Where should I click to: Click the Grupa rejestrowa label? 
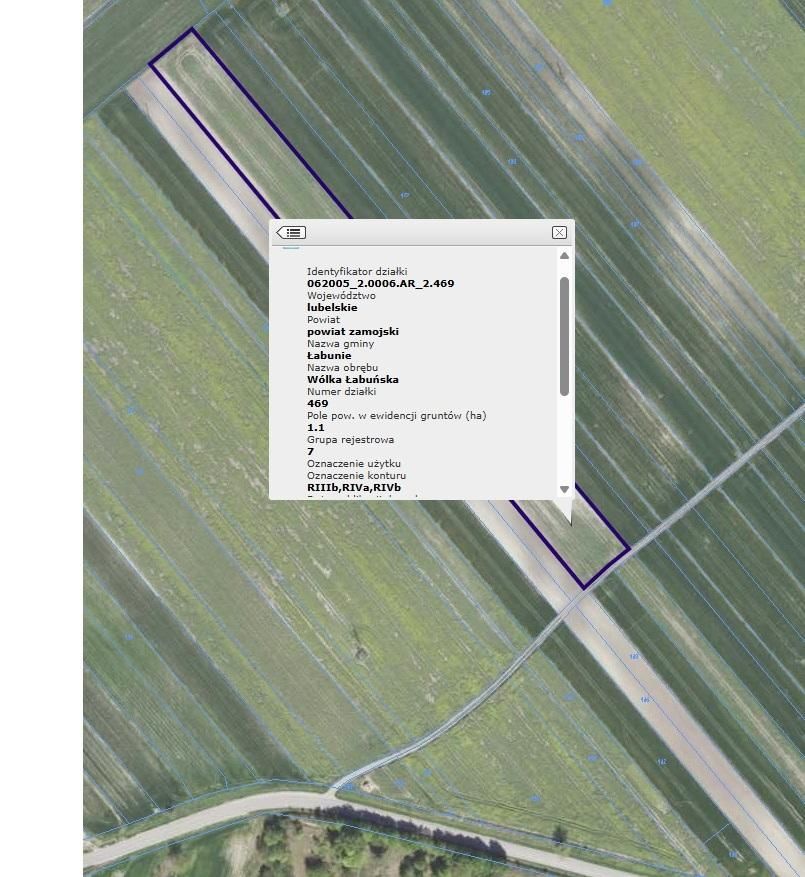[350, 440]
